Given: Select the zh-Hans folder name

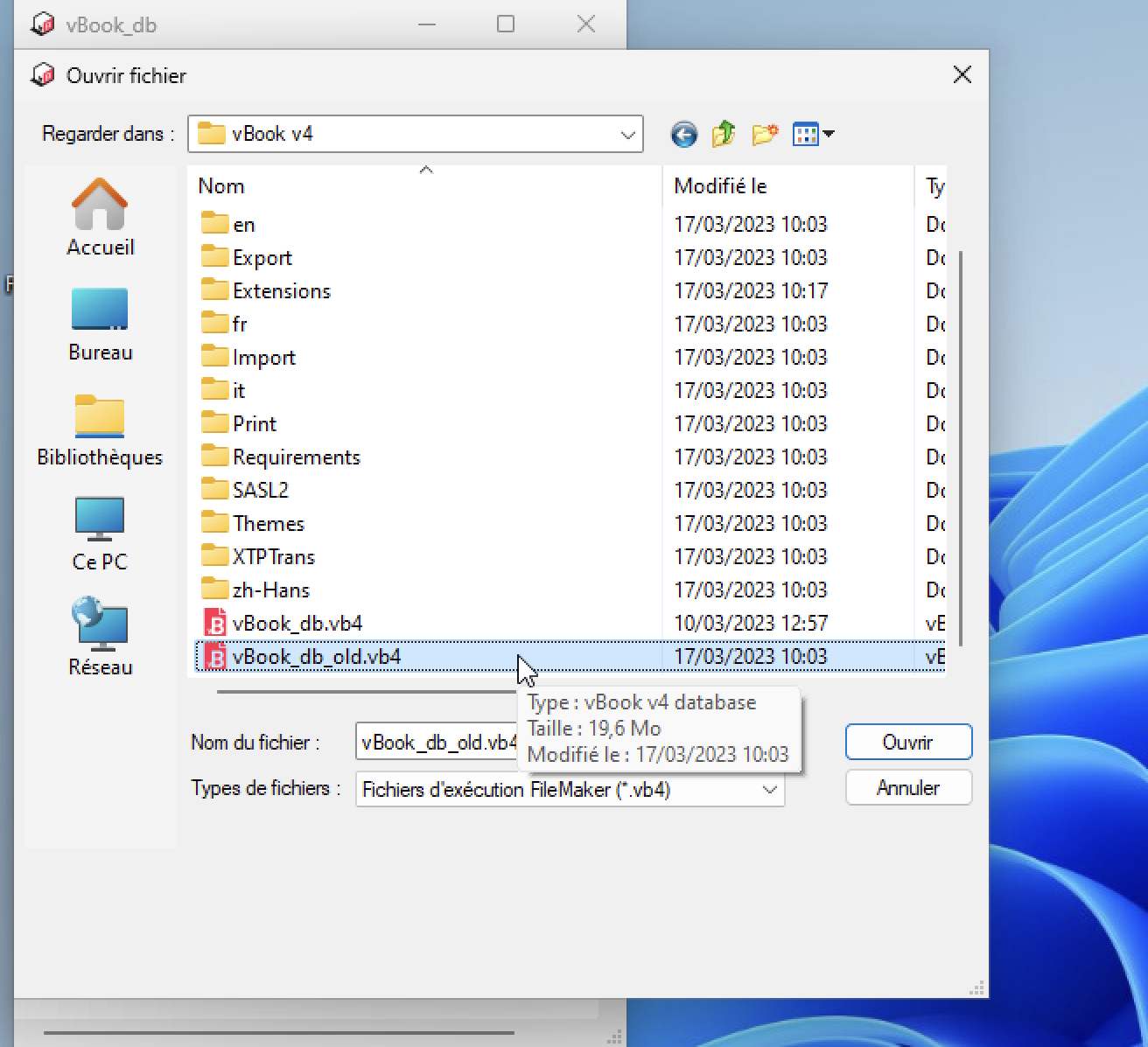Looking at the screenshot, I should pos(271,590).
